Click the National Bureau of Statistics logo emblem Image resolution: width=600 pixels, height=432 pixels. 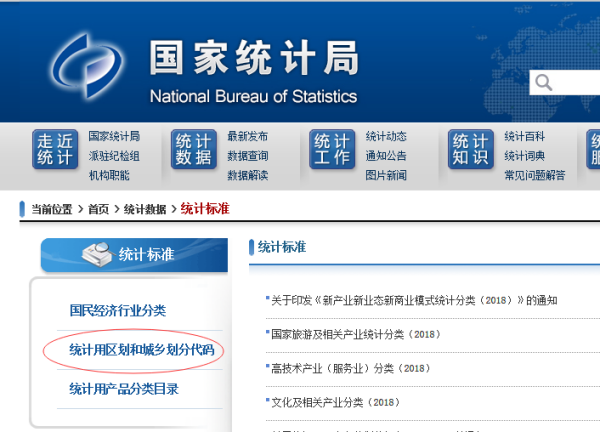[87, 66]
